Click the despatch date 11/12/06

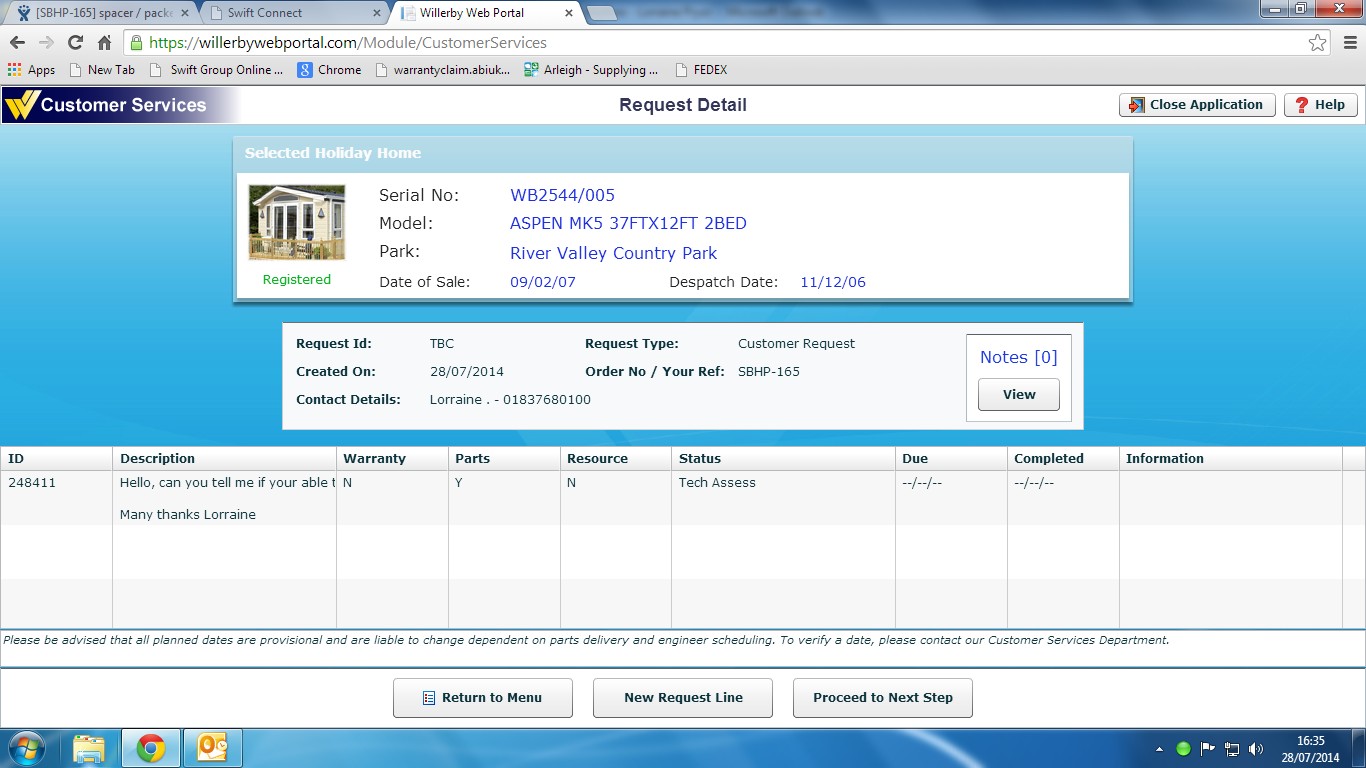(x=833, y=282)
